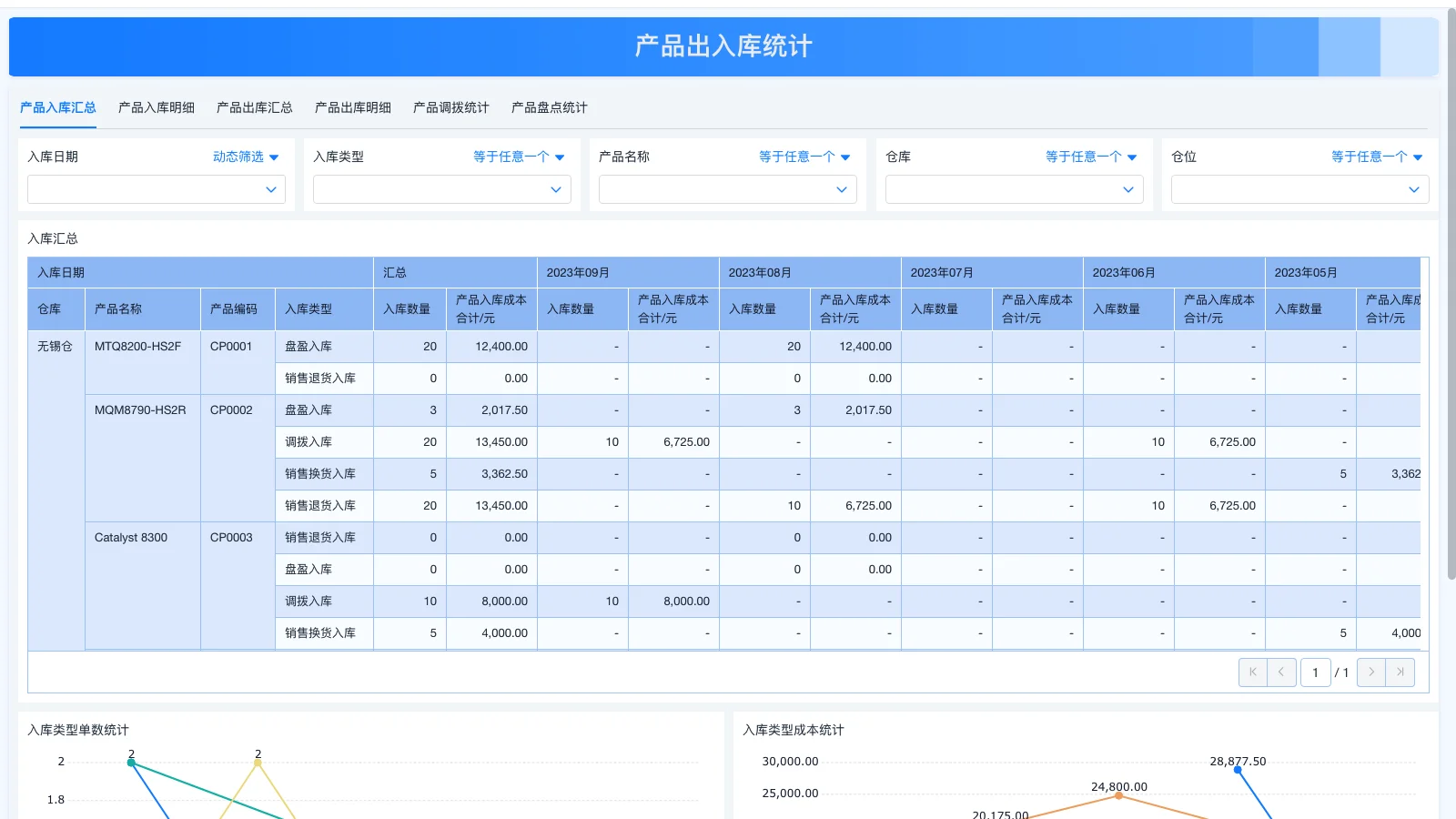Click 仓库 column header
This screenshot has height=819, width=1456.
[x=56, y=309]
